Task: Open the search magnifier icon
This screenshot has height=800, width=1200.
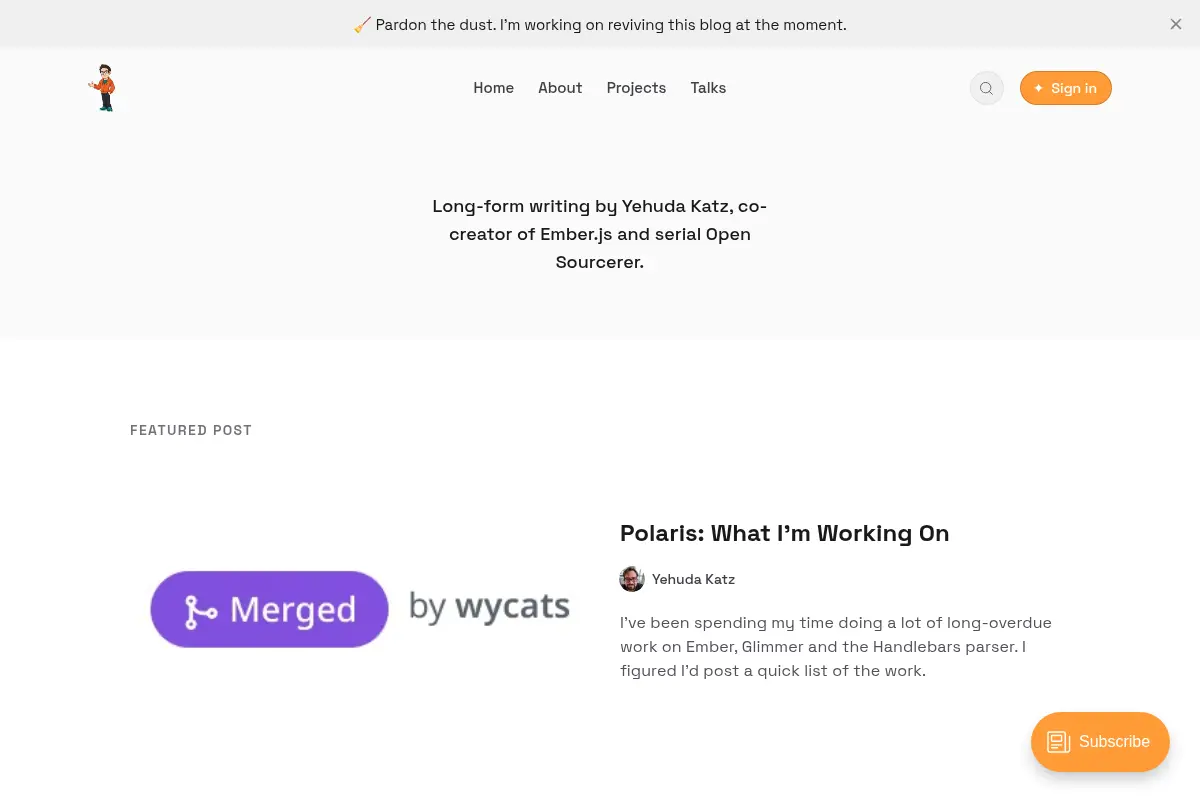Action: 986,88
